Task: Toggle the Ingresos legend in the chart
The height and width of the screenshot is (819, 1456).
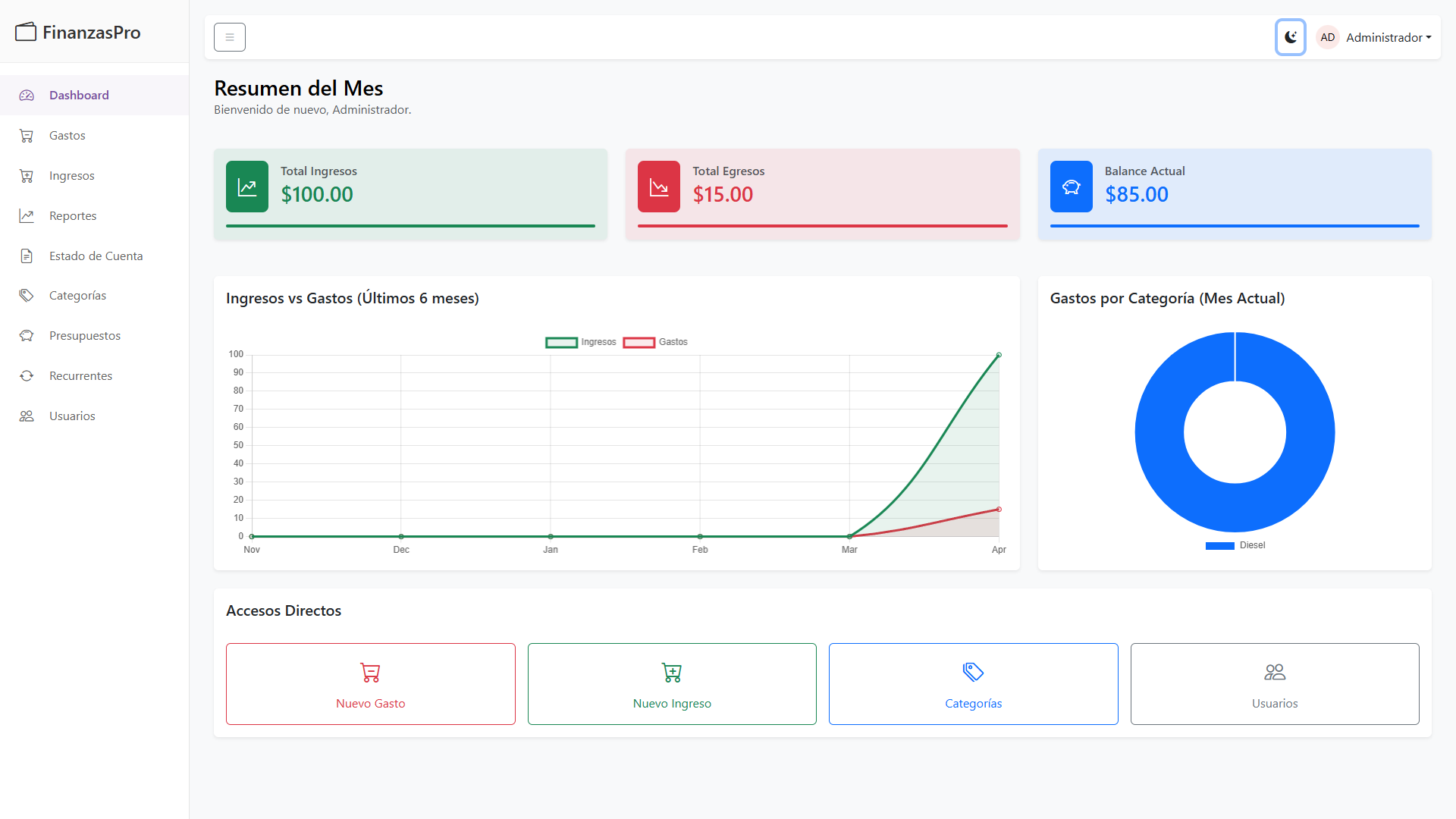Action: tap(581, 342)
